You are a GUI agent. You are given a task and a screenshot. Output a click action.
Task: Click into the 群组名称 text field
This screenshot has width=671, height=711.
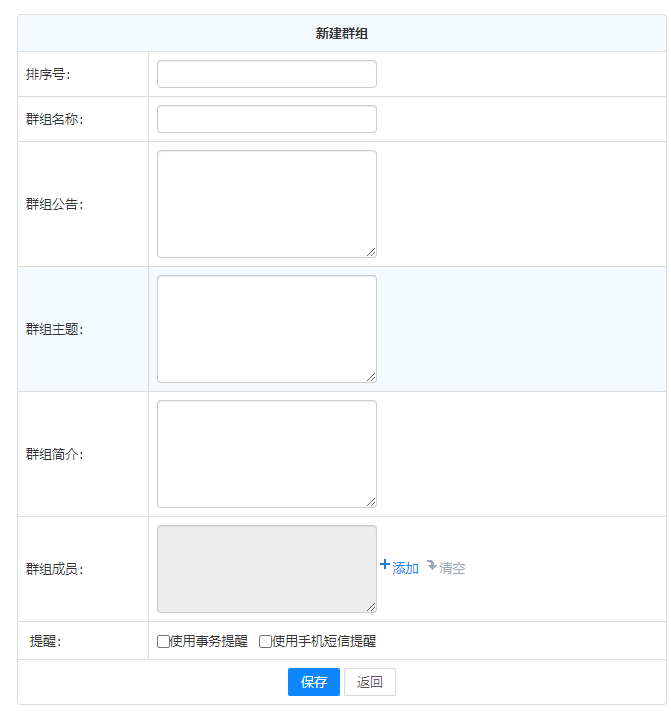(x=267, y=119)
